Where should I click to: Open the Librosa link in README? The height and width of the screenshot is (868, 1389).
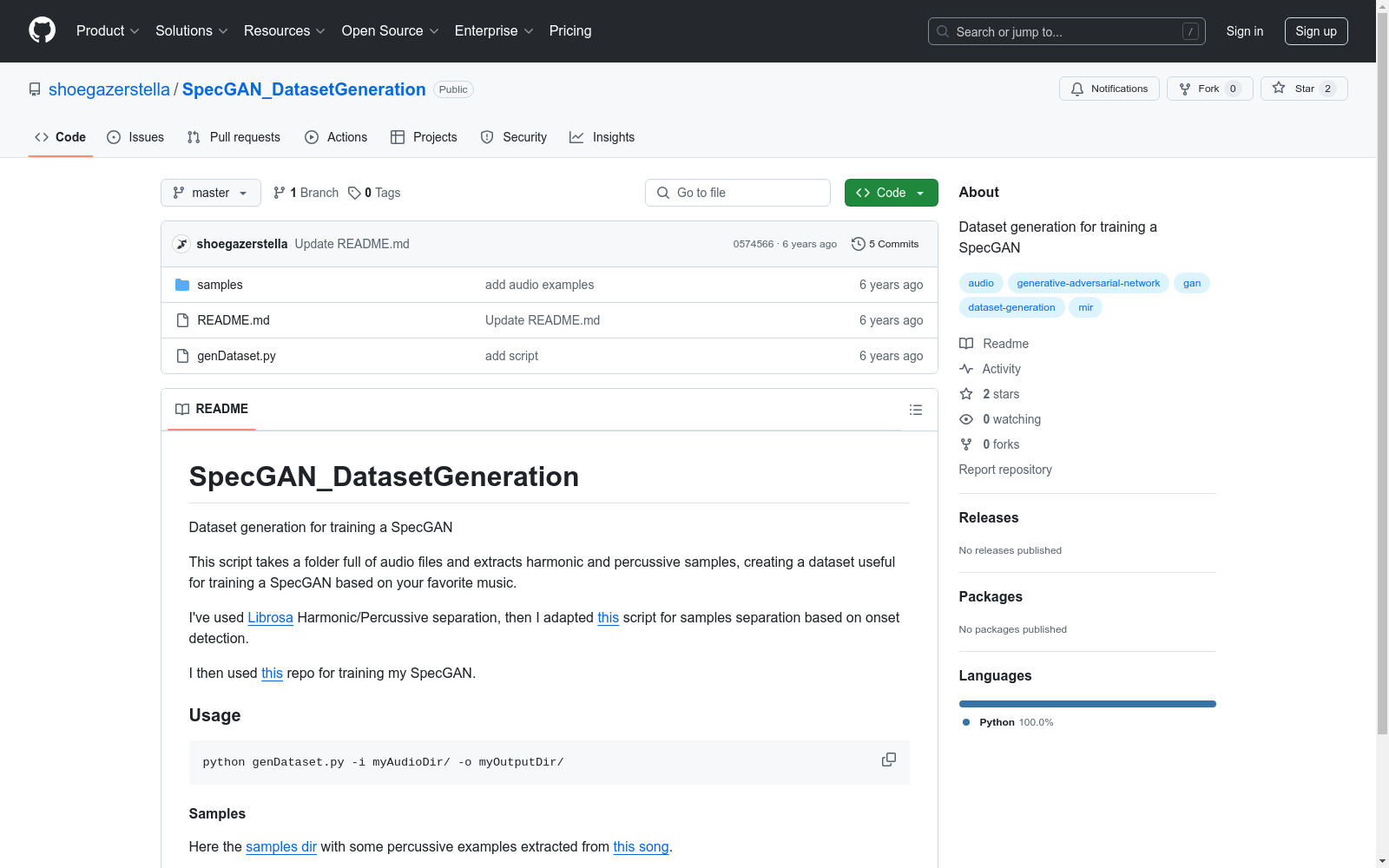(x=271, y=617)
